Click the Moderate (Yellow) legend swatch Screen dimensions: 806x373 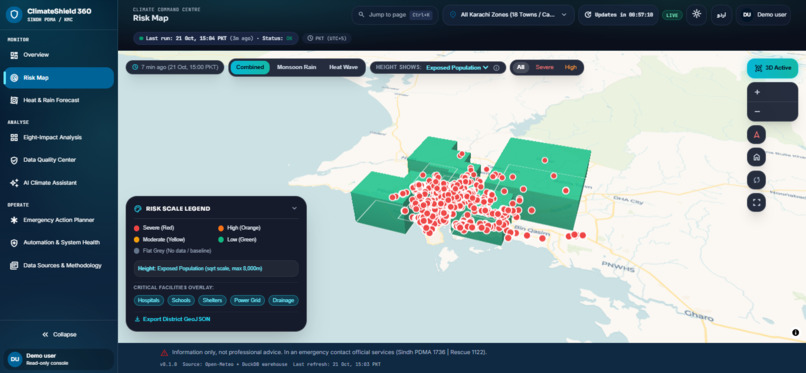point(137,239)
